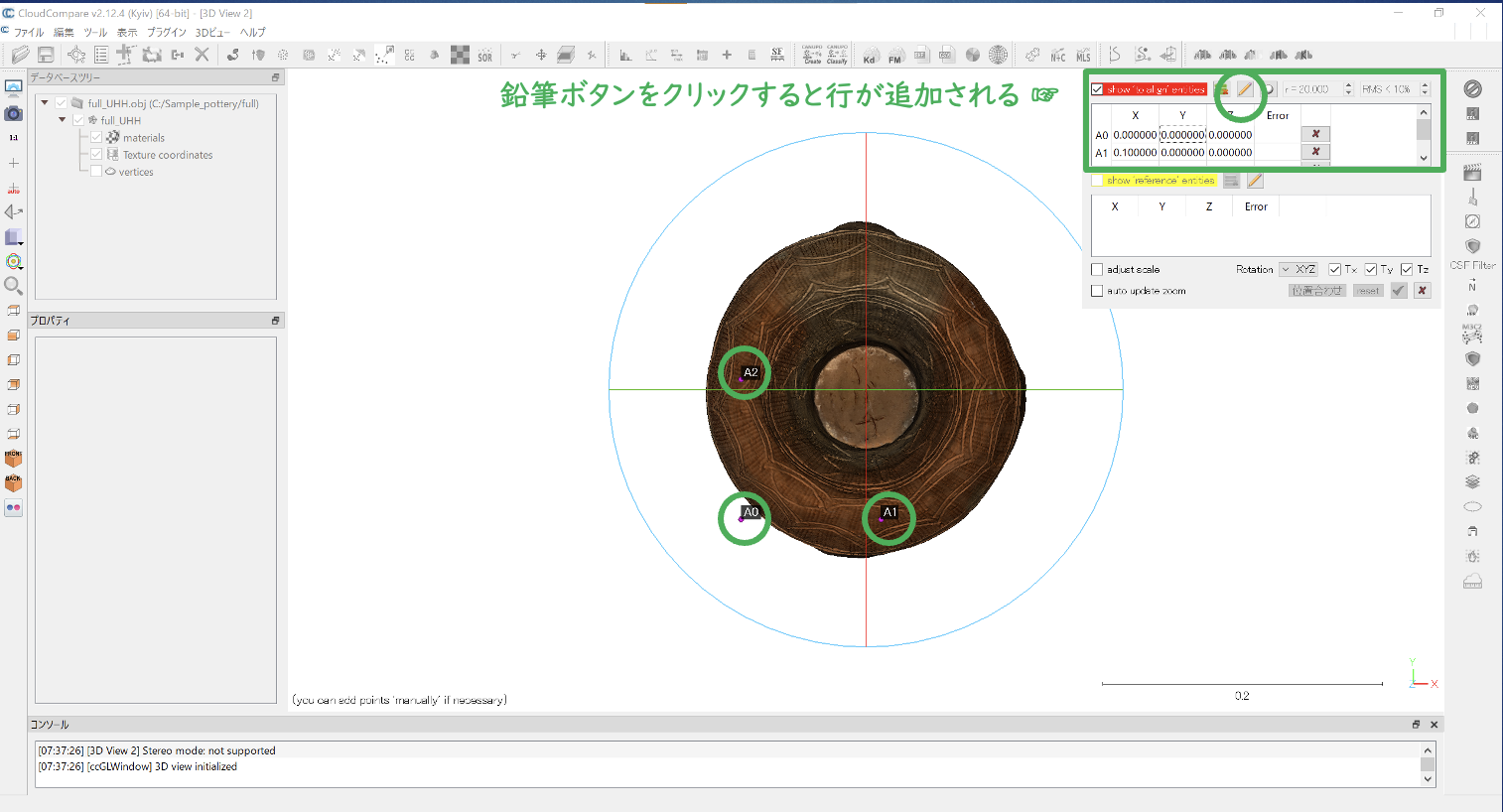
Task: Click the 位置合わせ align button
Action: click(x=1316, y=291)
